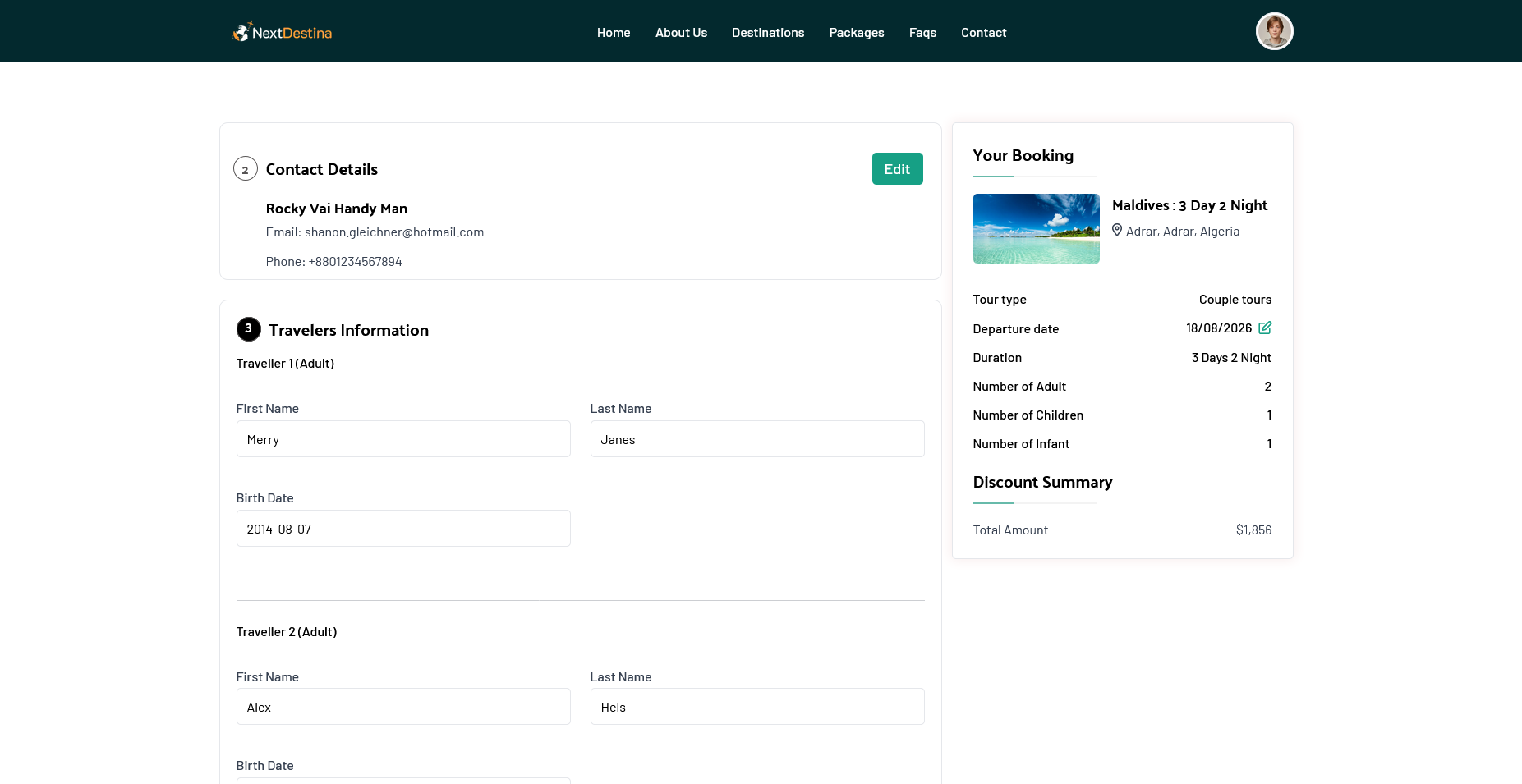
Task: Open the user profile avatar
Action: tap(1274, 31)
